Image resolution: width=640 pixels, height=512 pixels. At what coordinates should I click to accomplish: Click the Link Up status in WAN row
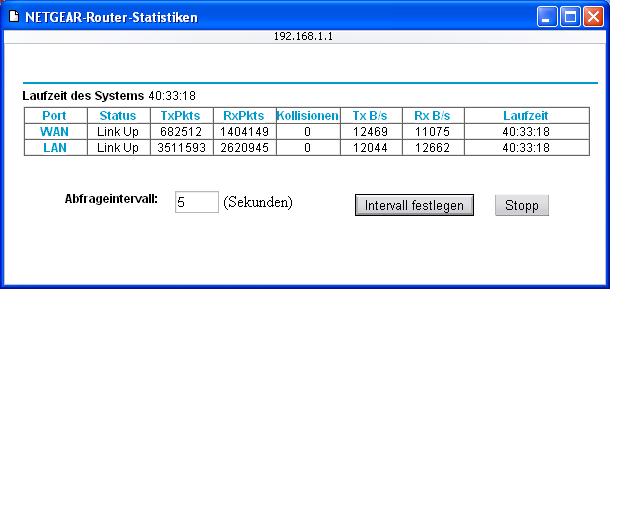(118, 132)
